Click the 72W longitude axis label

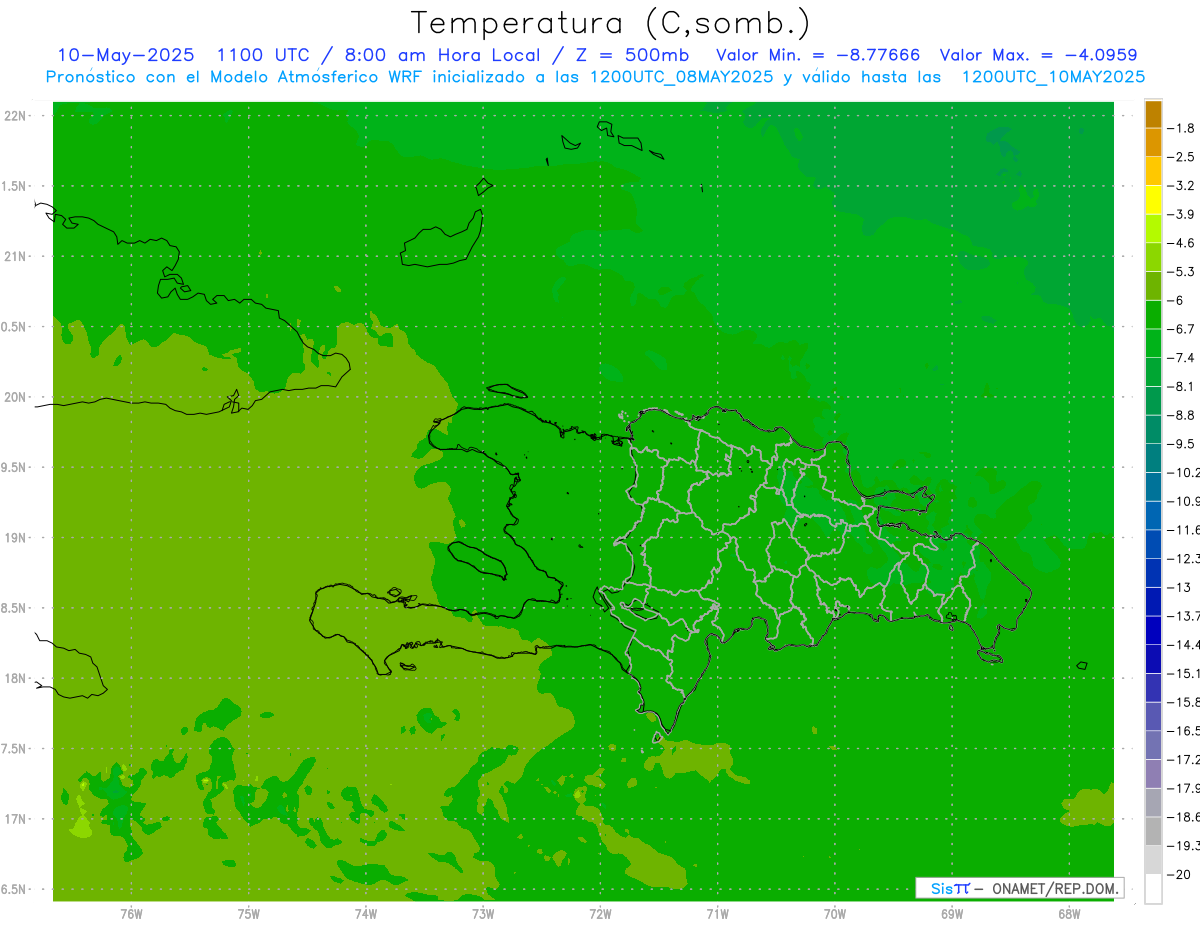[600, 914]
